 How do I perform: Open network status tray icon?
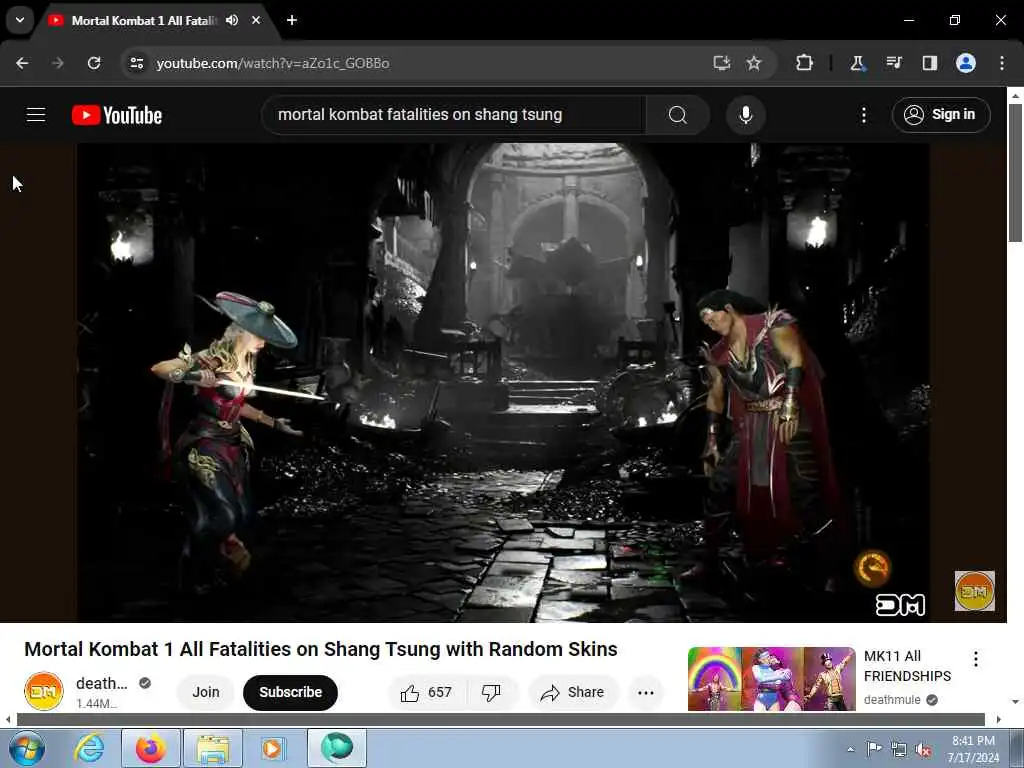pyautogui.click(x=899, y=749)
